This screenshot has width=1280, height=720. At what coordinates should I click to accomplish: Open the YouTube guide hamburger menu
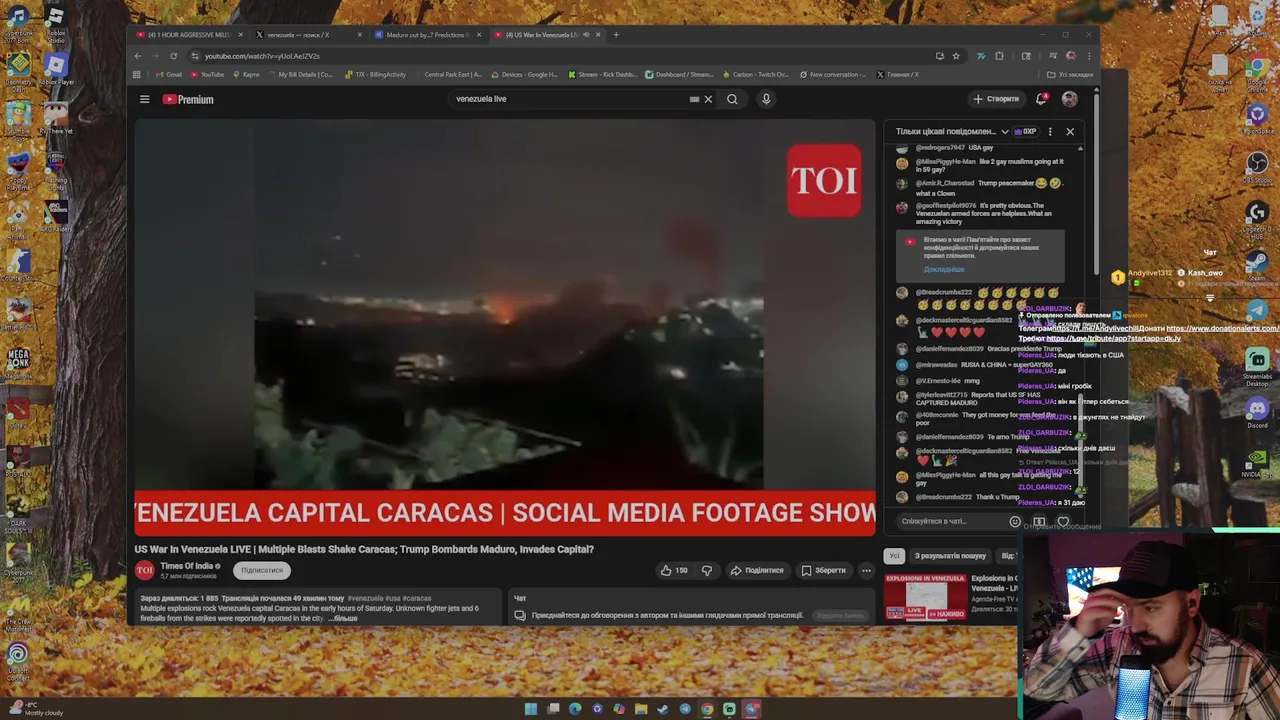click(144, 99)
